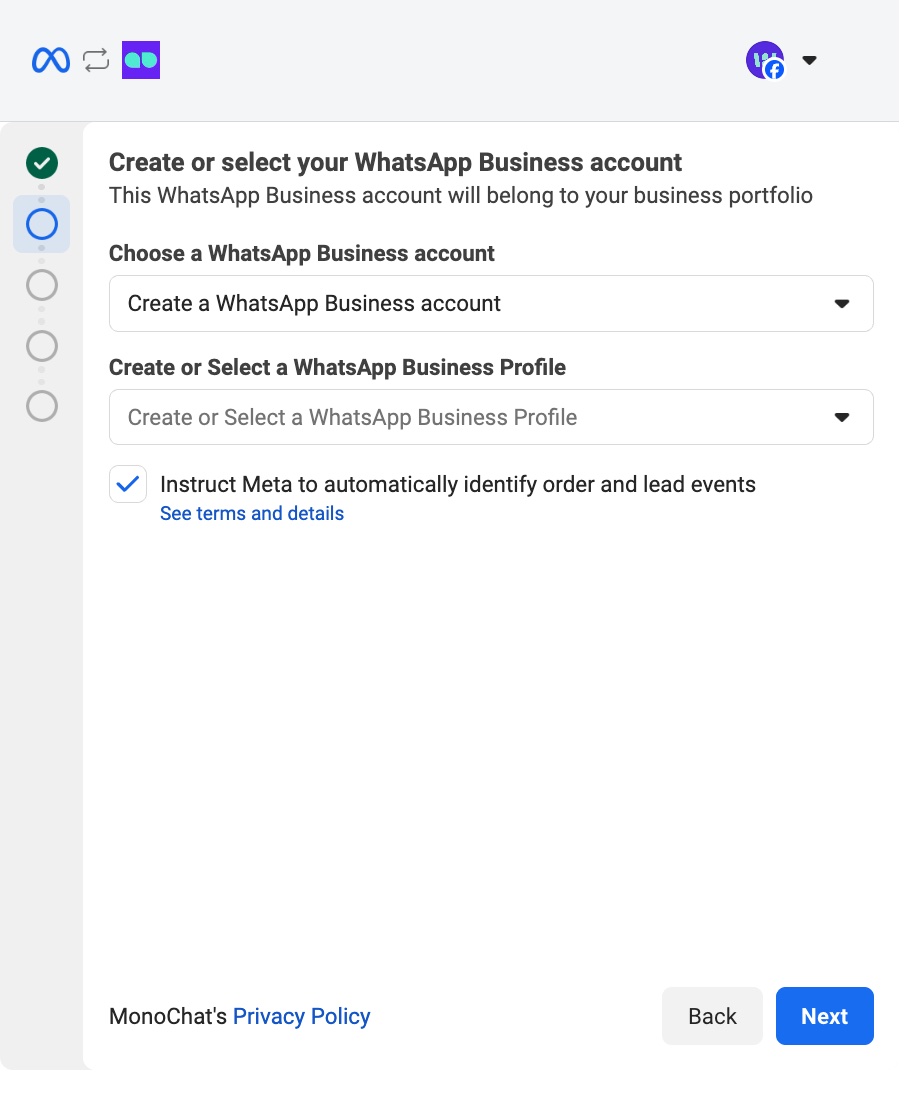Viewport: 904px width, 1094px height.
Task: Expand the account menu arrow beside the avatar
Action: point(809,60)
